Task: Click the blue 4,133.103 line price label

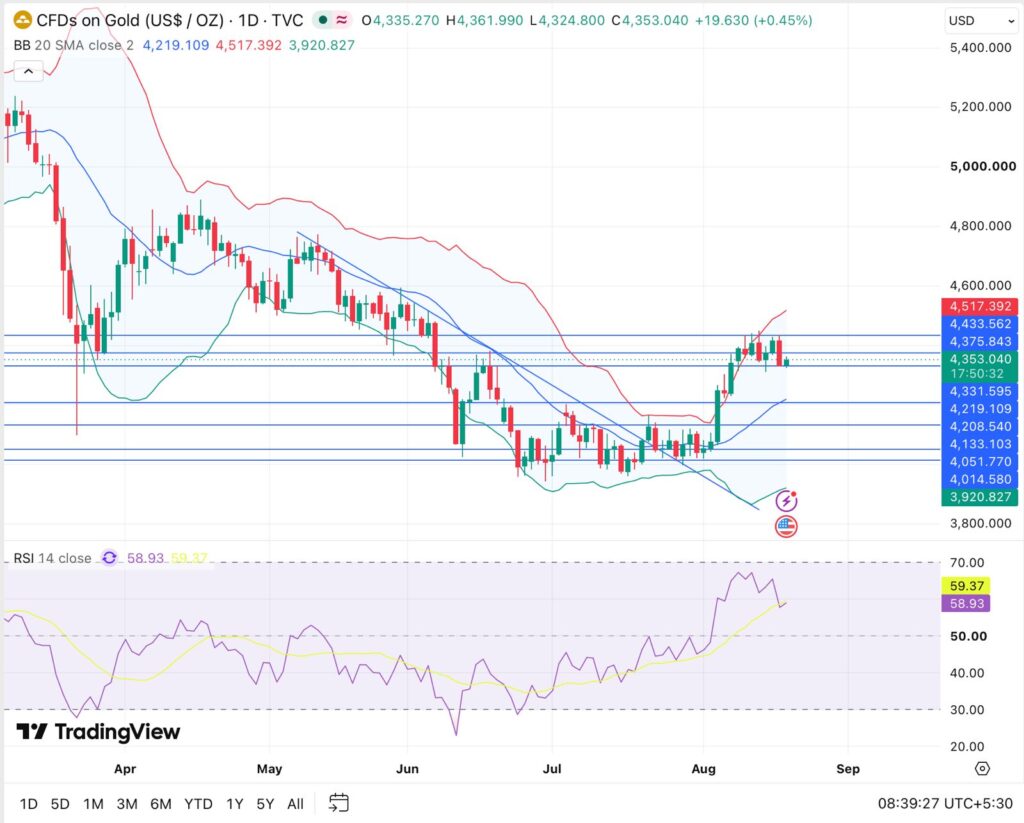Action: pyautogui.click(x=980, y=444)
